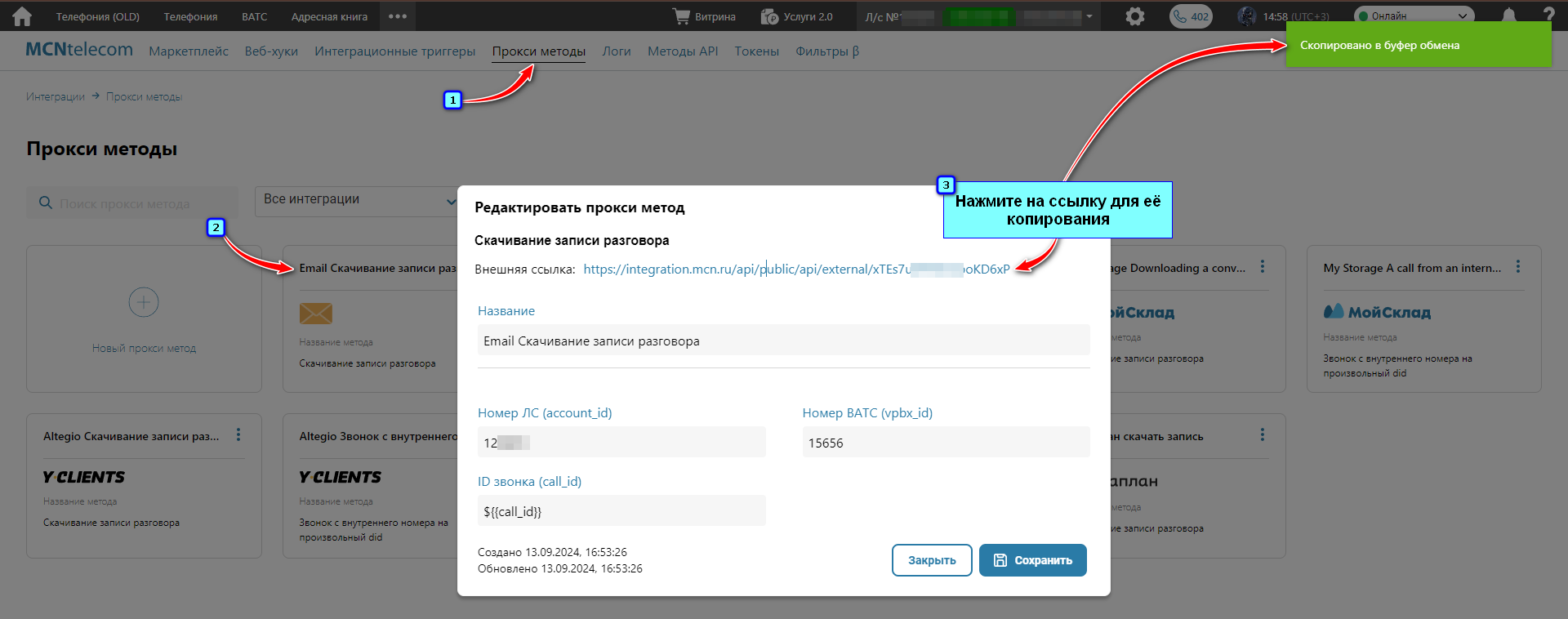1568x619 pixels.
Task: Go to the home icon in top bar
Action: point(22,16)
